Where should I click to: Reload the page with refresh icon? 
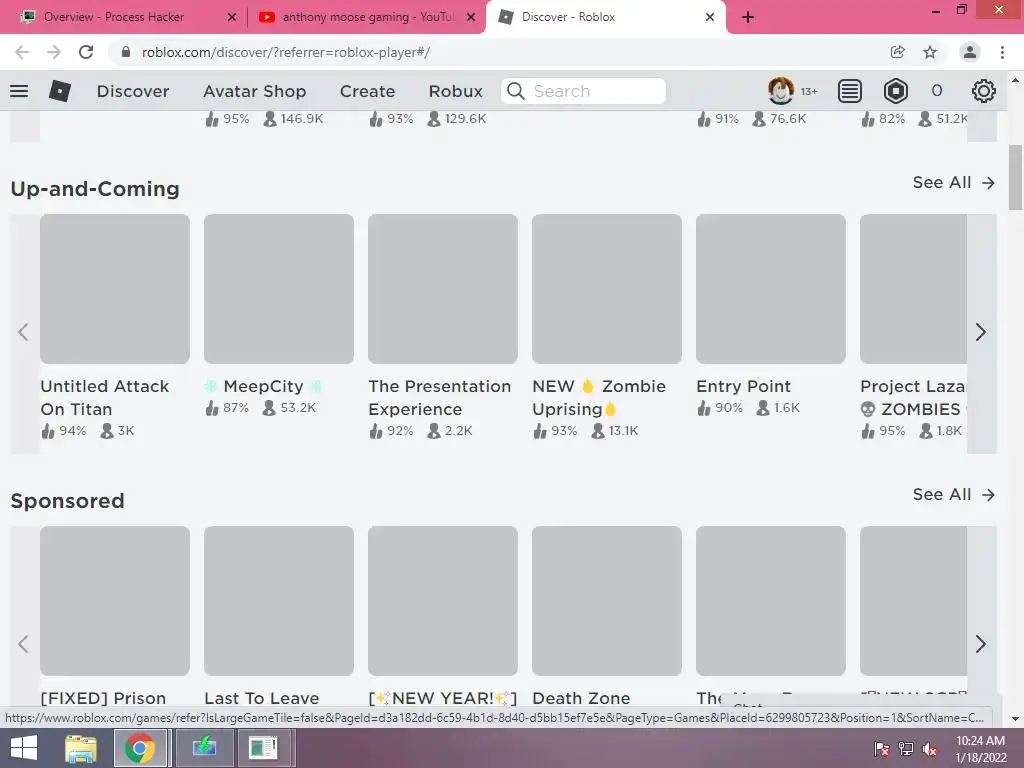(x=86, y=52)
